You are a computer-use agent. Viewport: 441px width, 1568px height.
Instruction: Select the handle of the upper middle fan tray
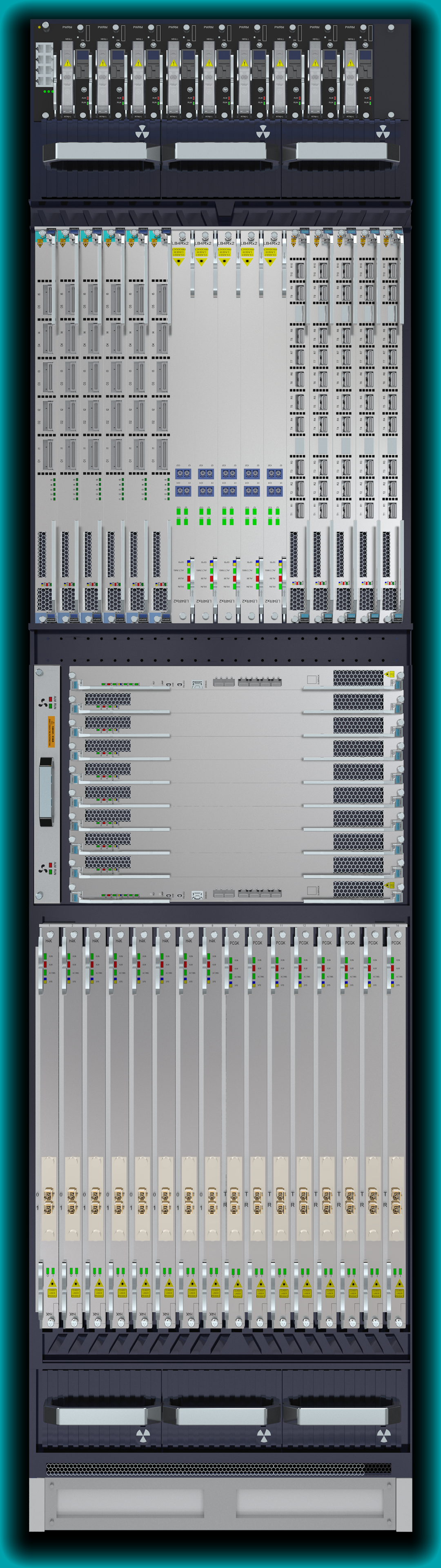(x=220, y=152)
